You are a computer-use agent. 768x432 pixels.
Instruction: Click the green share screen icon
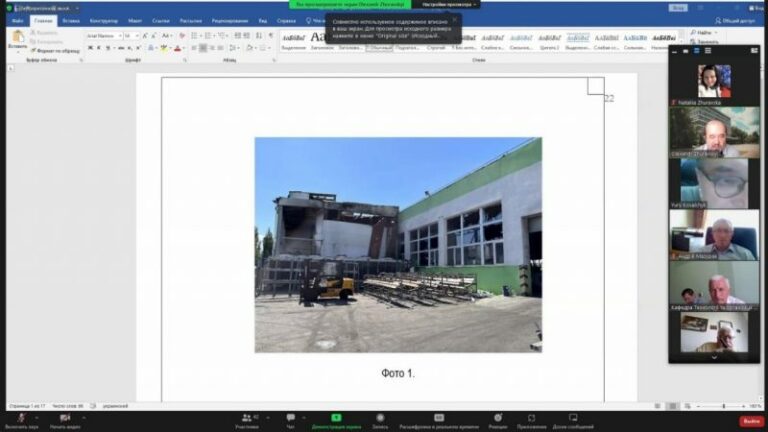336,418
